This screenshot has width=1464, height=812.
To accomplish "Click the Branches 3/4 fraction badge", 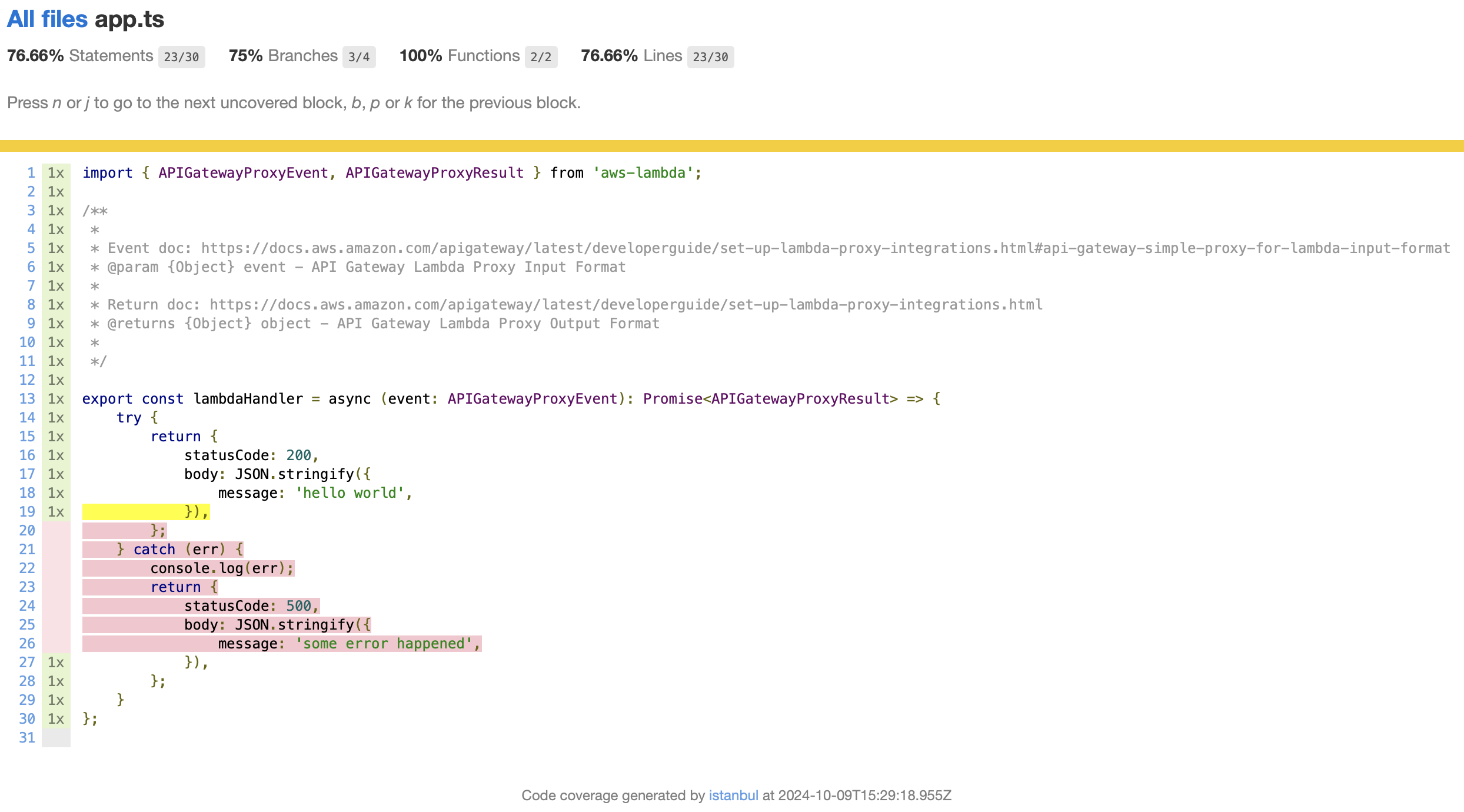I will [x=359, y=57].
